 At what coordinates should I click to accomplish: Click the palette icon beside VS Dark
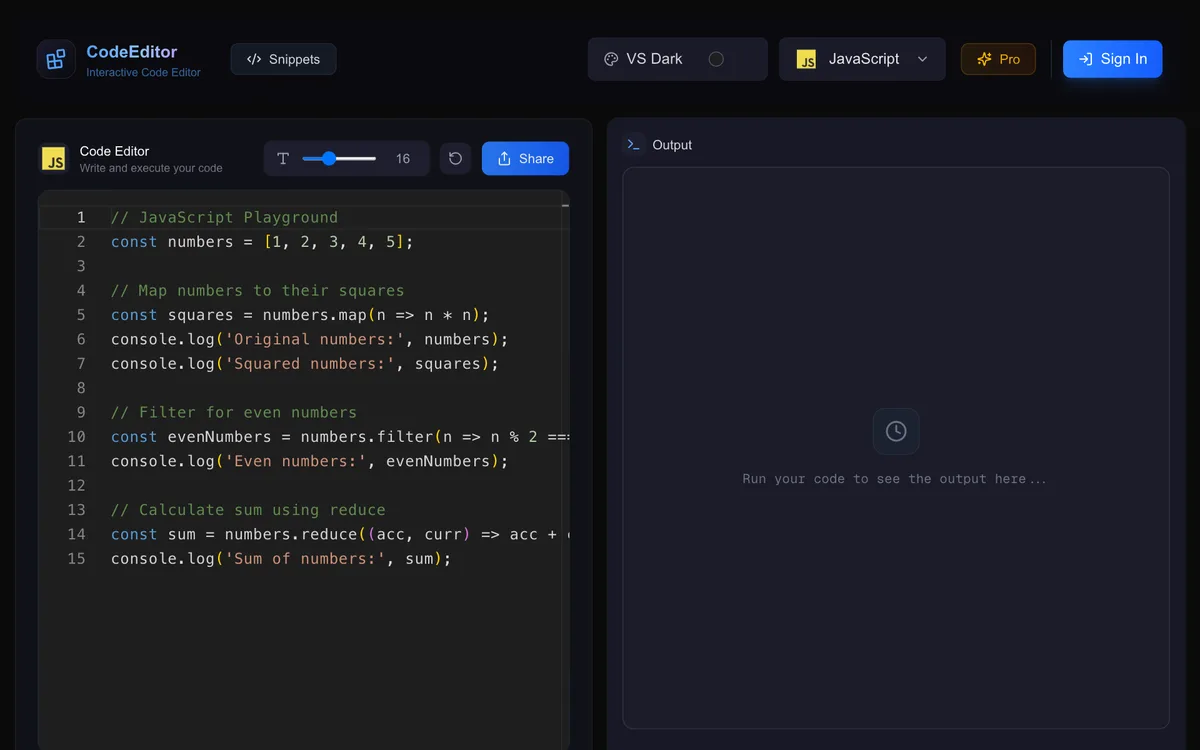pos(611,59)
